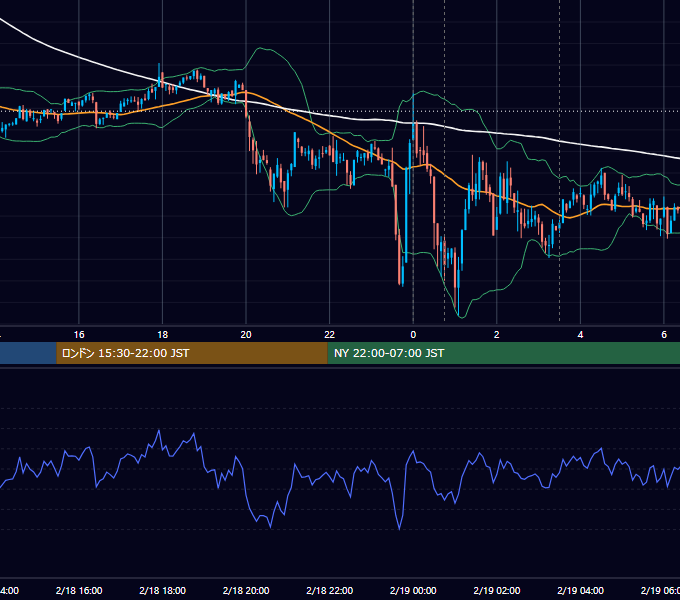Click time axis label 16
The width and height of the screenshot is (680, 600).
pos(79,335)
